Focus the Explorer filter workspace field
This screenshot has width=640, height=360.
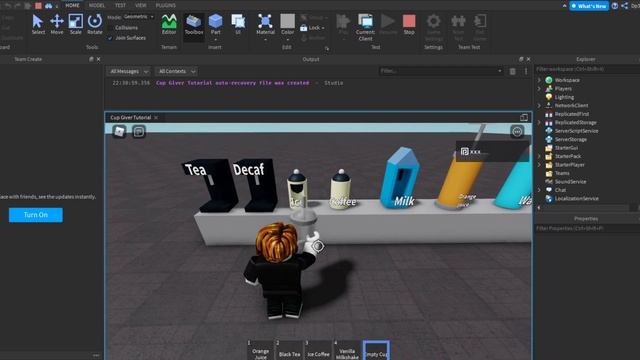click(x=587, y=69)
